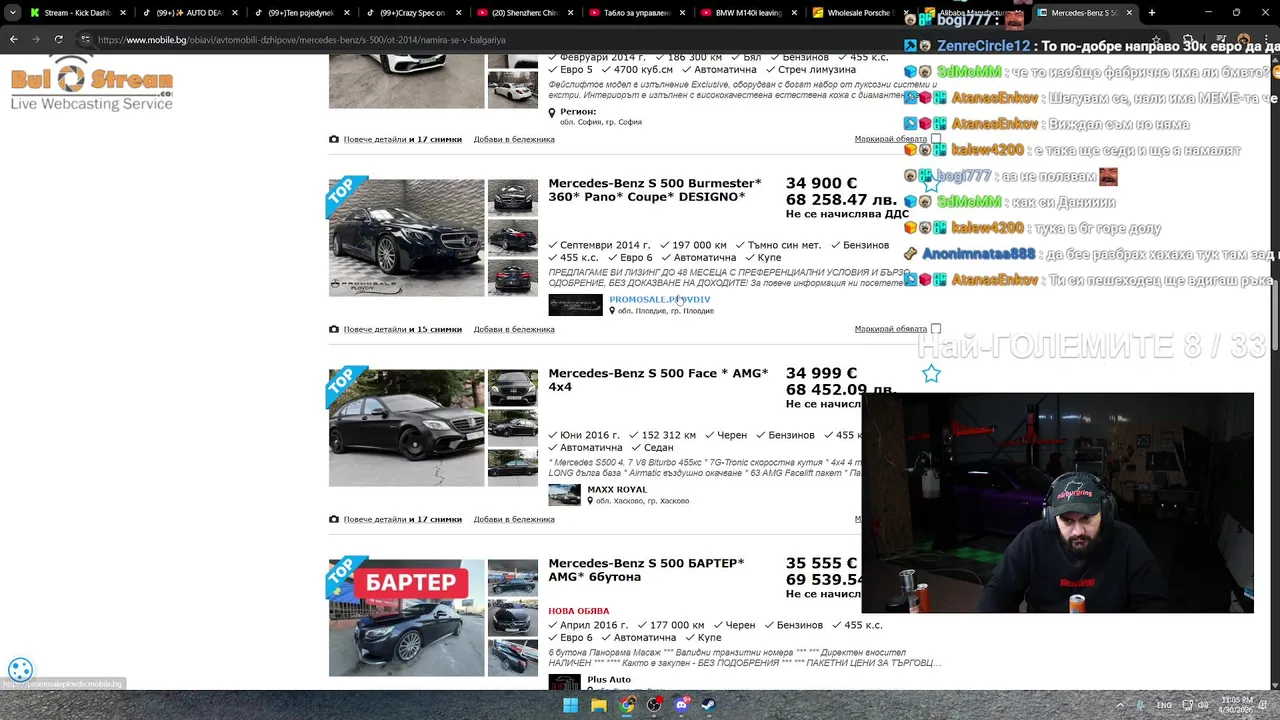Open middle small thumbnail of S 500 Burmester

513,238
